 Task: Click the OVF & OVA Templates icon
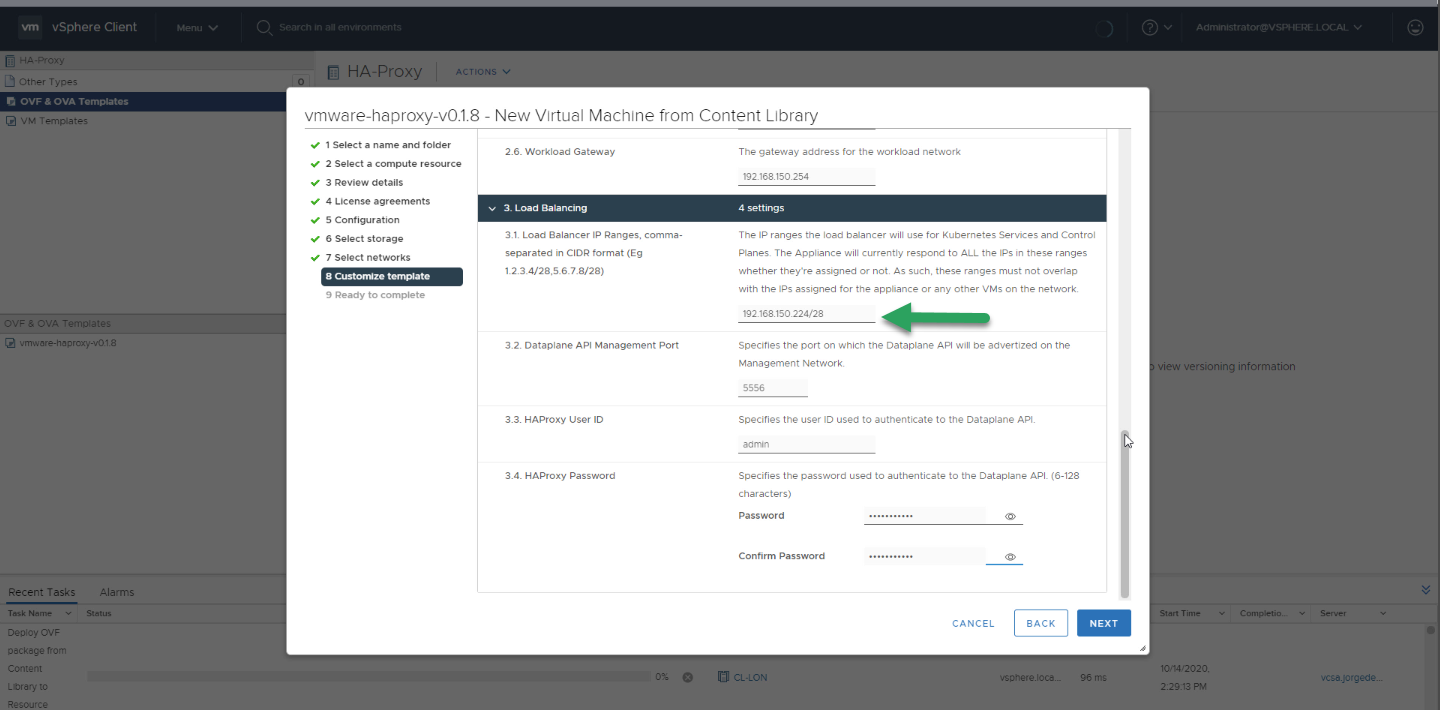pyautogui.click(x=10, y=101)
